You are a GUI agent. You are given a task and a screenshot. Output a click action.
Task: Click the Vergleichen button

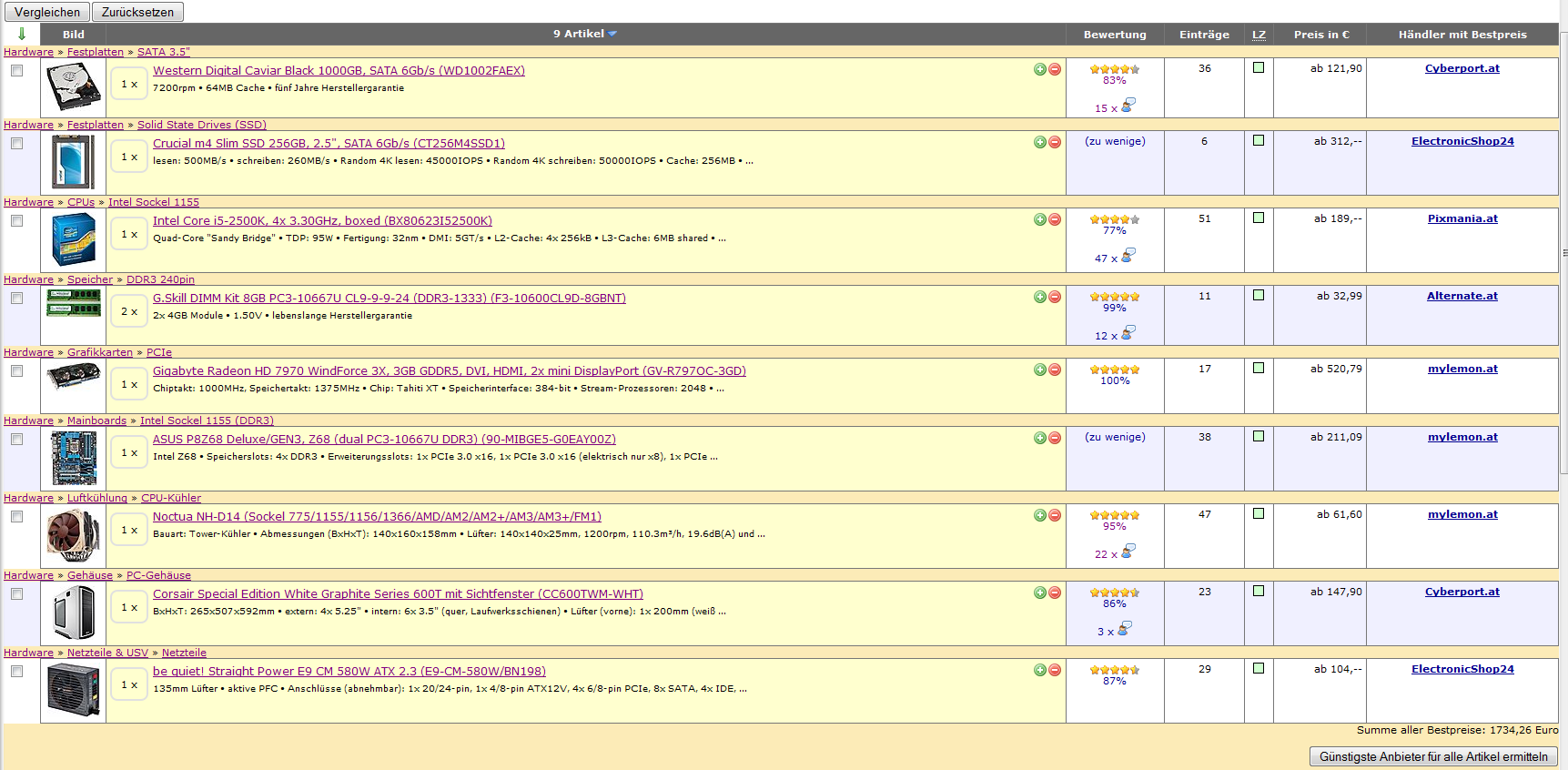tap(46, 12)
